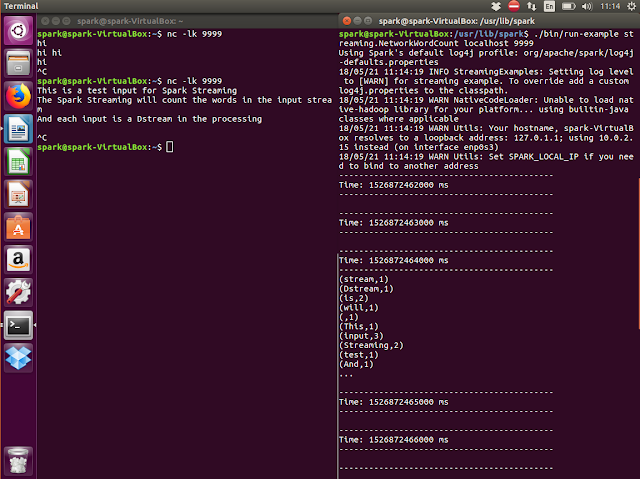The image size is (640, 479).
Task: Open the Files manager from dock
Action: [18, 64]
